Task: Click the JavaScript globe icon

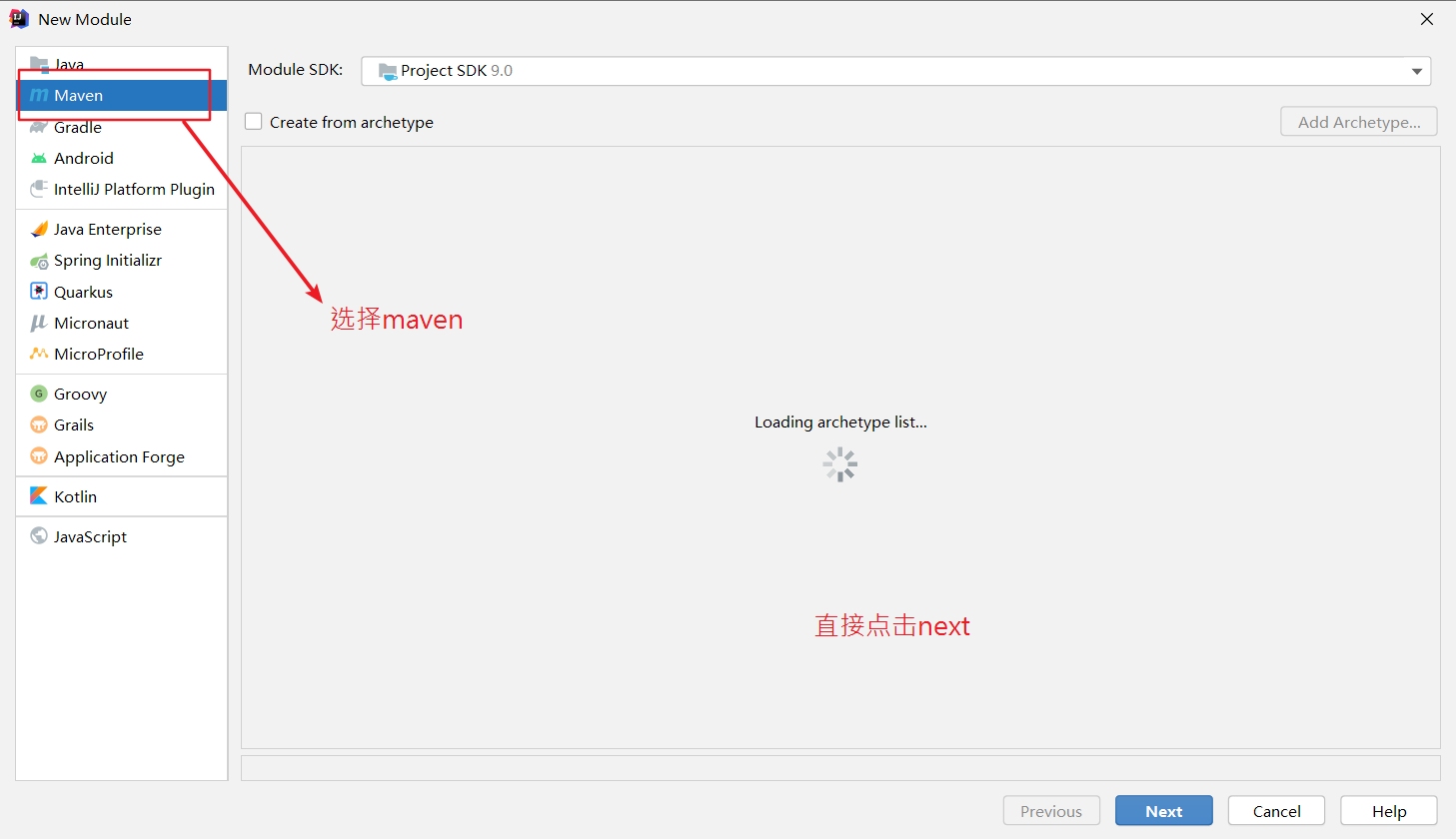Action: 39,536
